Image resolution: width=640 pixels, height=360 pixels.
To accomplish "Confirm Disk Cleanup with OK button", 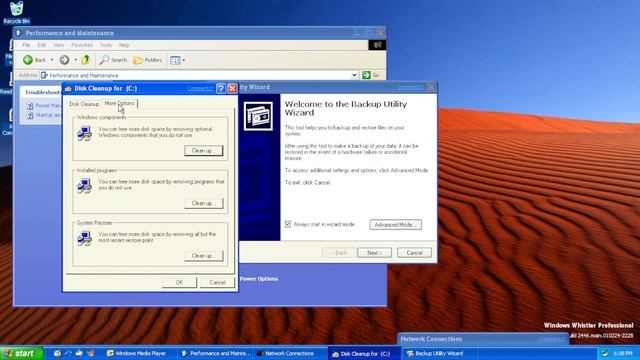I will click(179, 282).
